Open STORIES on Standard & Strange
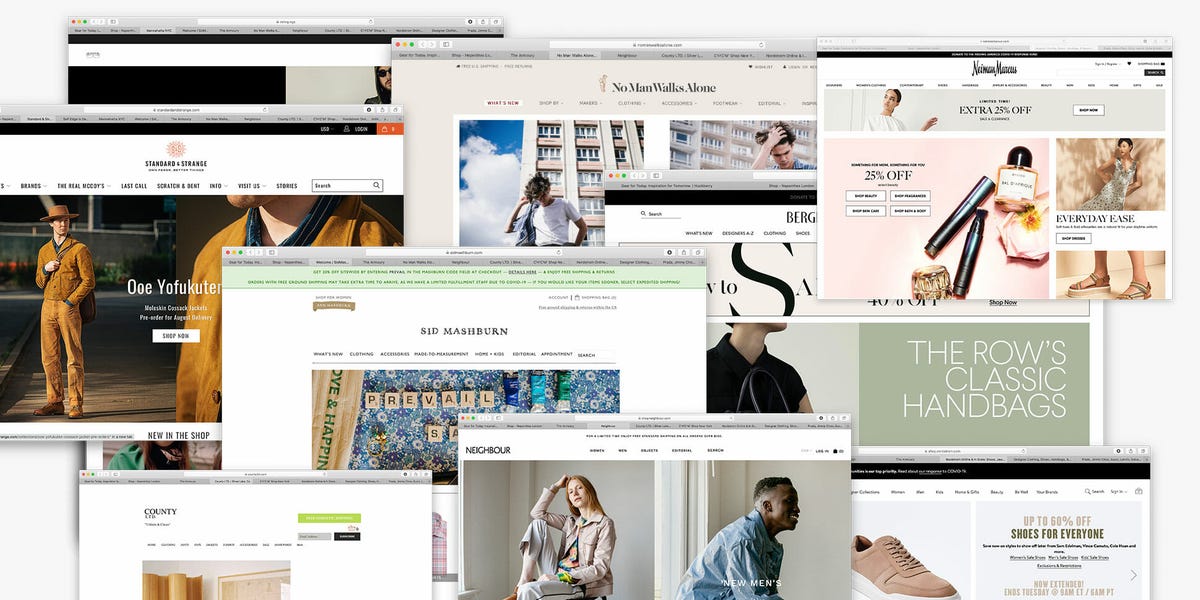Viewport: 1200px width, 600px height. tap(287, 186)
